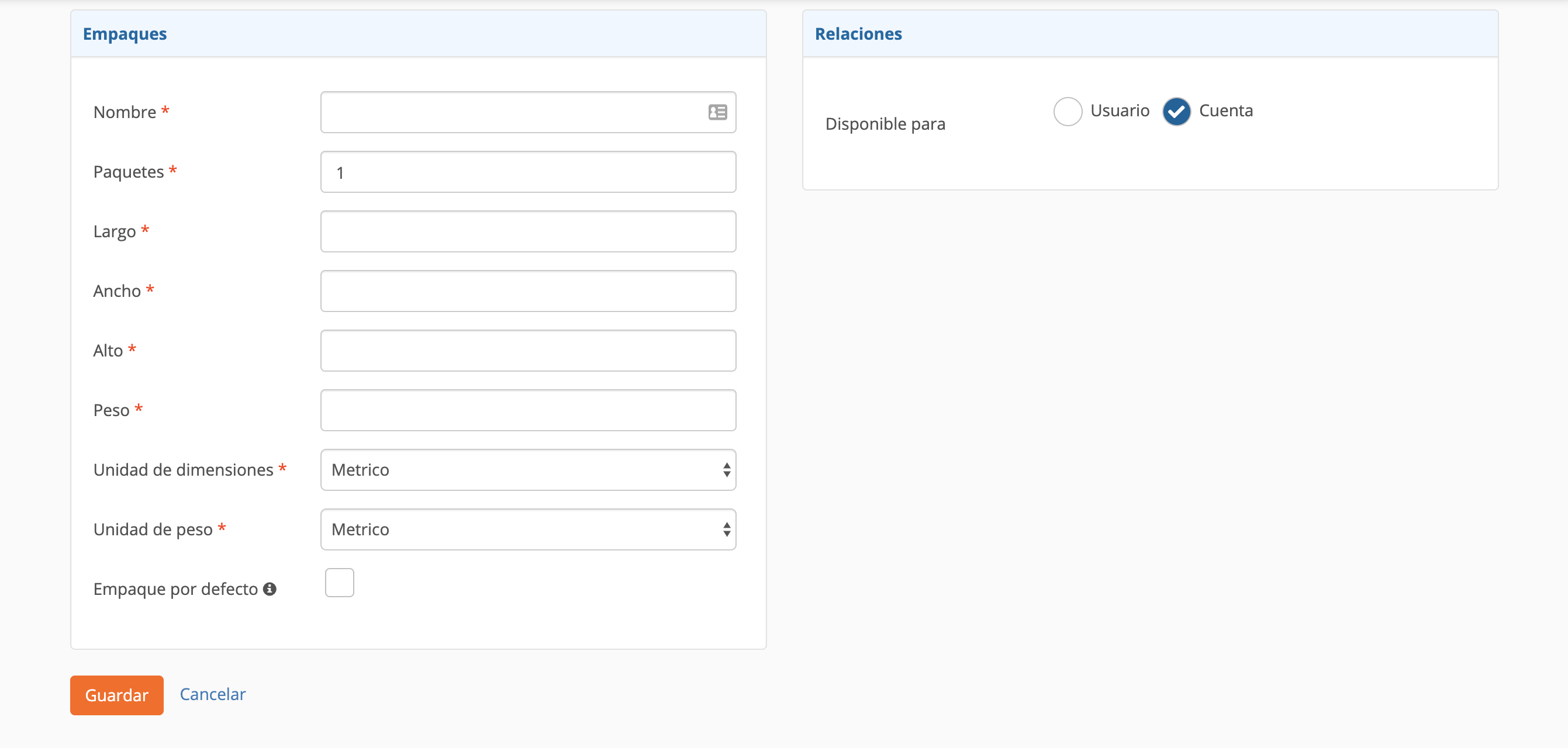This screenshot has height=748, width=1568.
Task: Select the Usuario radio option
Action: point(1067,112)
